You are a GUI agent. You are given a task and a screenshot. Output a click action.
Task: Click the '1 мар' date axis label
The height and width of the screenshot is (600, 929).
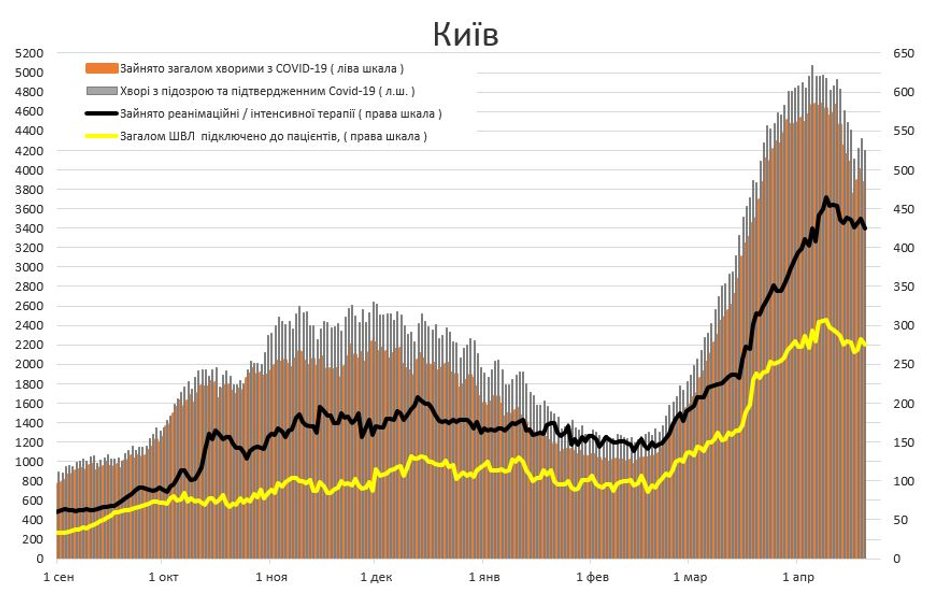click(689, 578)
